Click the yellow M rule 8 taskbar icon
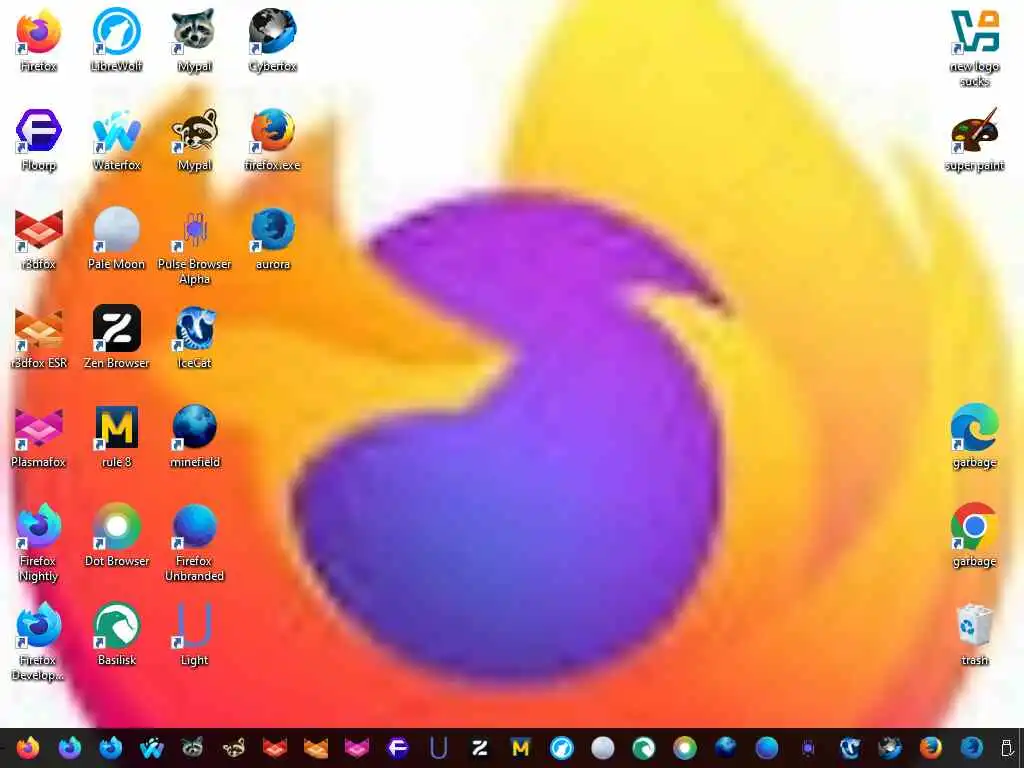The width and height of the screenshot is (1024, 768). pos(520,748)
